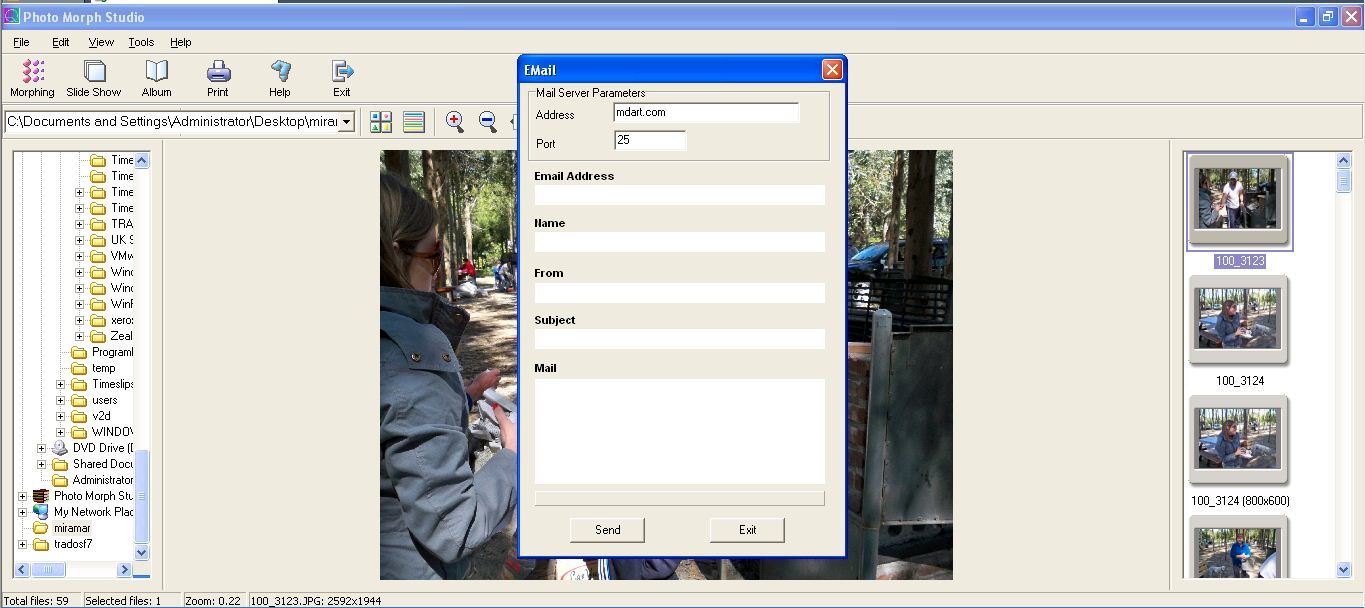Switch to thumbnail grid view icon
Screen dimensions: 1365x608
click(381, 122)
